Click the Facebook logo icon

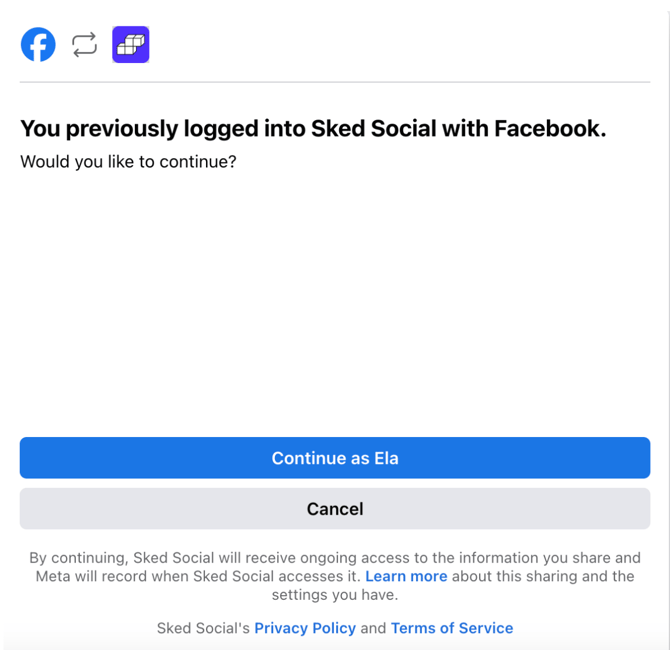(x=38, y=45)
